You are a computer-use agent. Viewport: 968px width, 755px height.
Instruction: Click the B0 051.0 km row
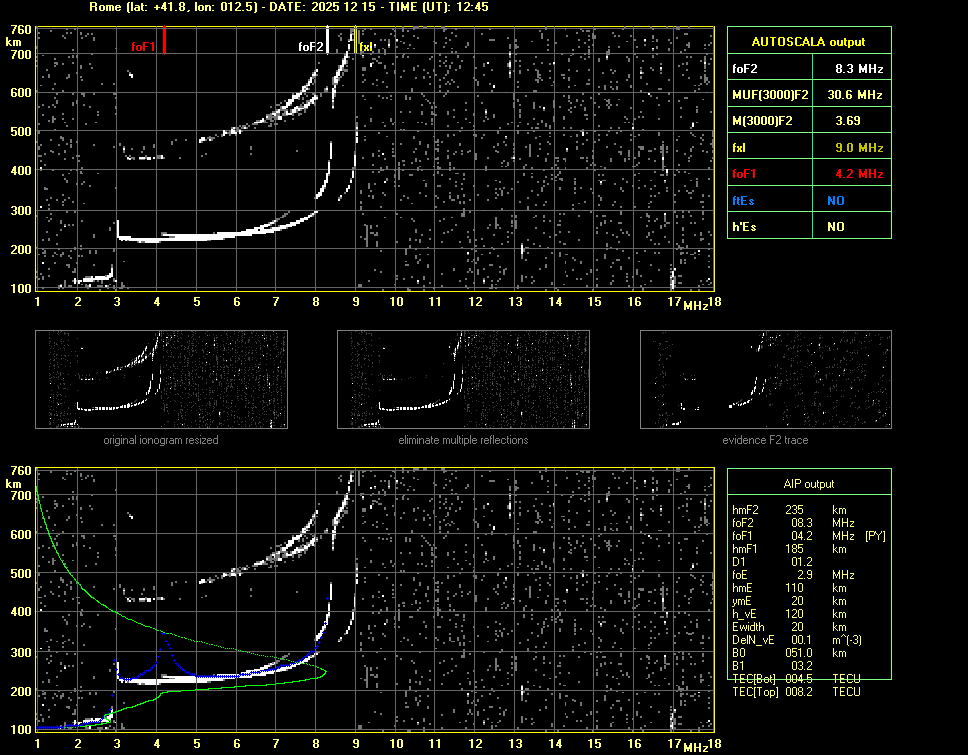[x=796, y=653]
